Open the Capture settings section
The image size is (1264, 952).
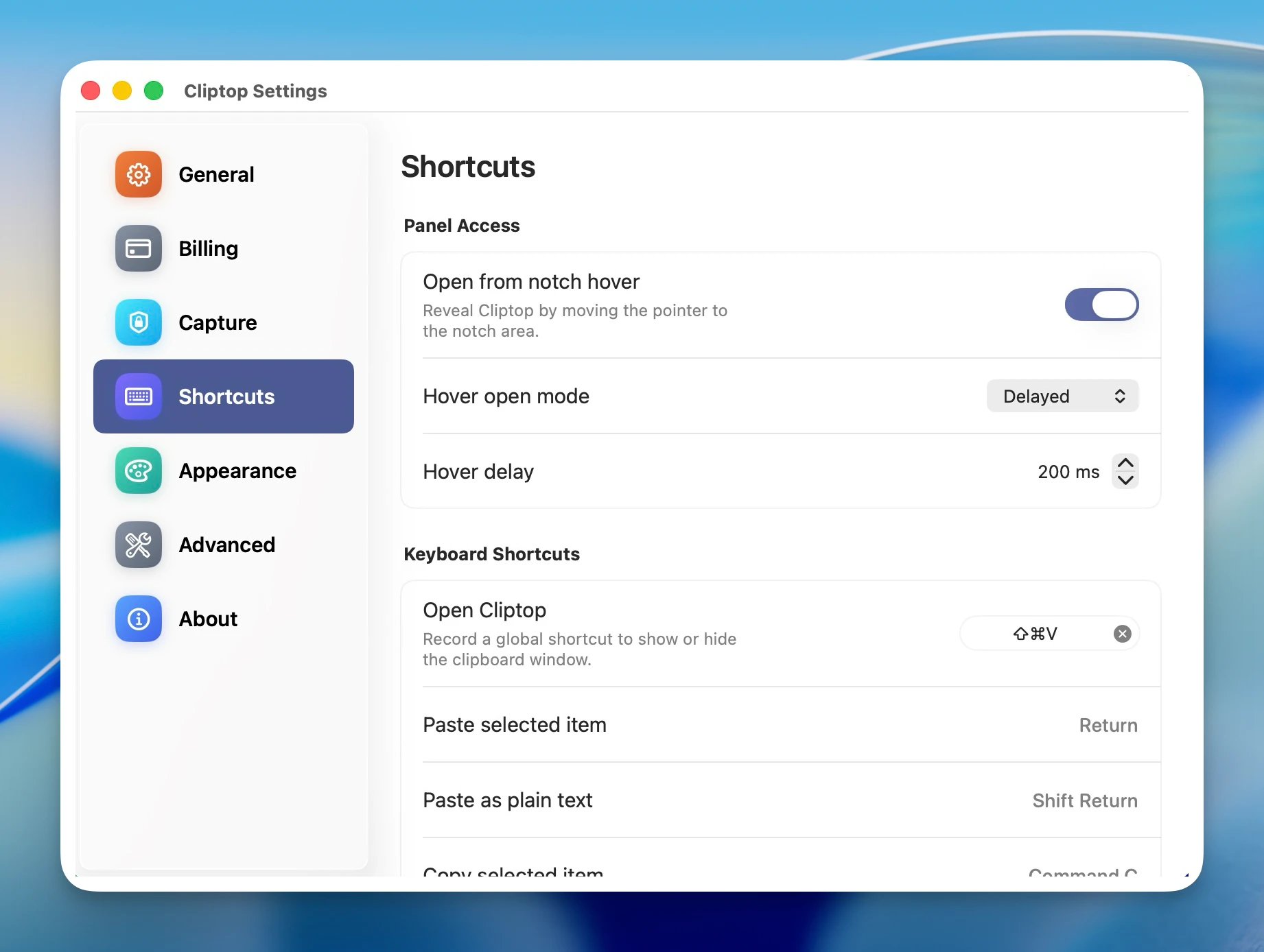point(224,322)
